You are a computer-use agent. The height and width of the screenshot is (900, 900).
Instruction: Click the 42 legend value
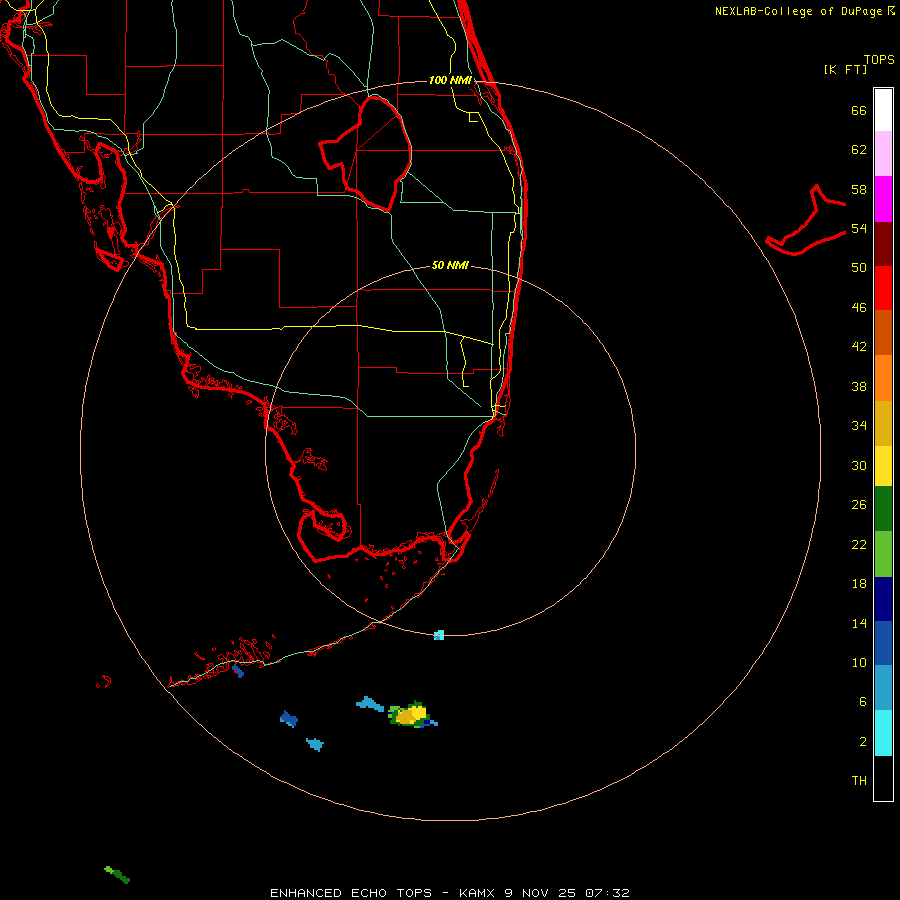(x=859, y=347)
